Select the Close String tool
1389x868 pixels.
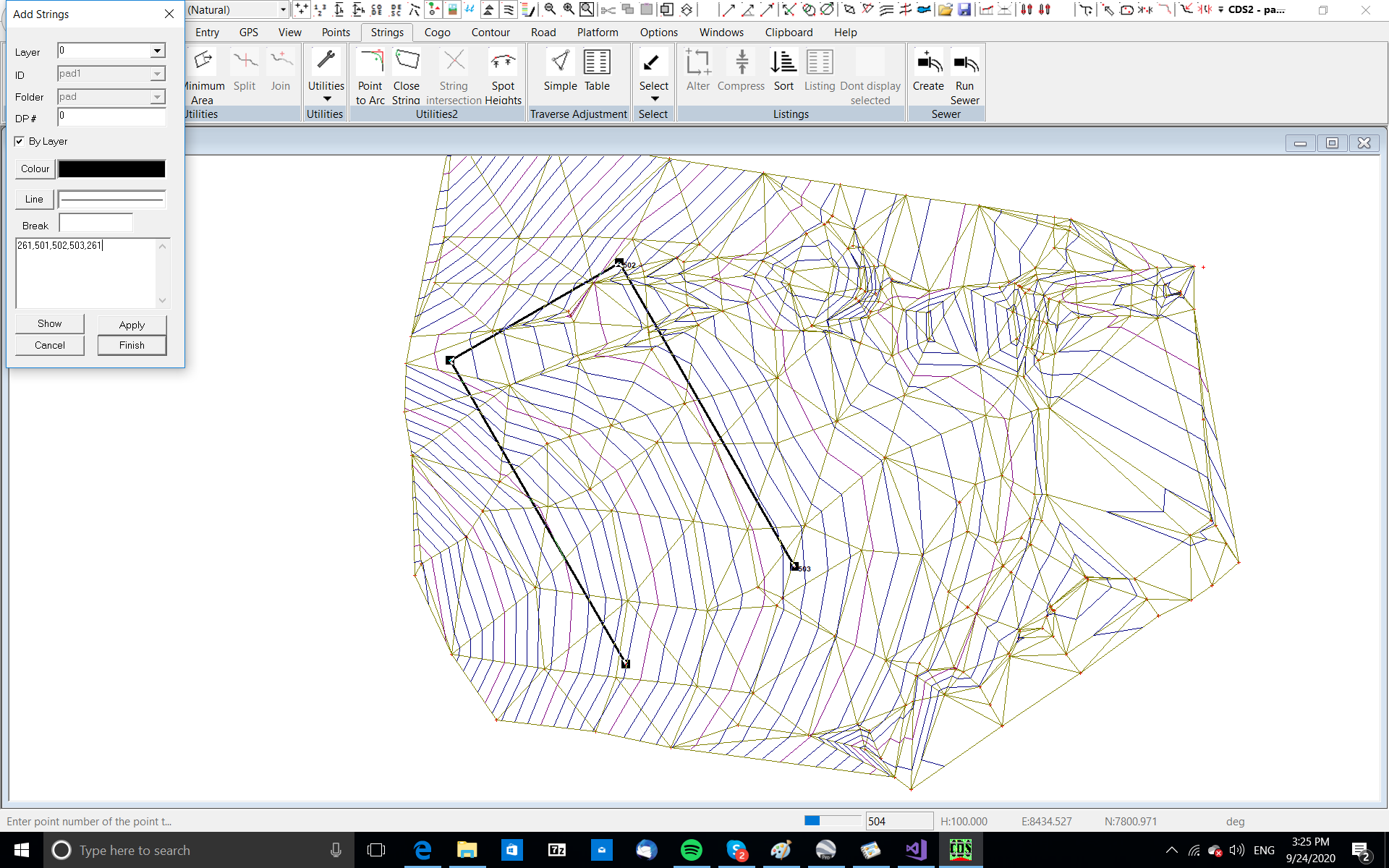click(407, 63)
